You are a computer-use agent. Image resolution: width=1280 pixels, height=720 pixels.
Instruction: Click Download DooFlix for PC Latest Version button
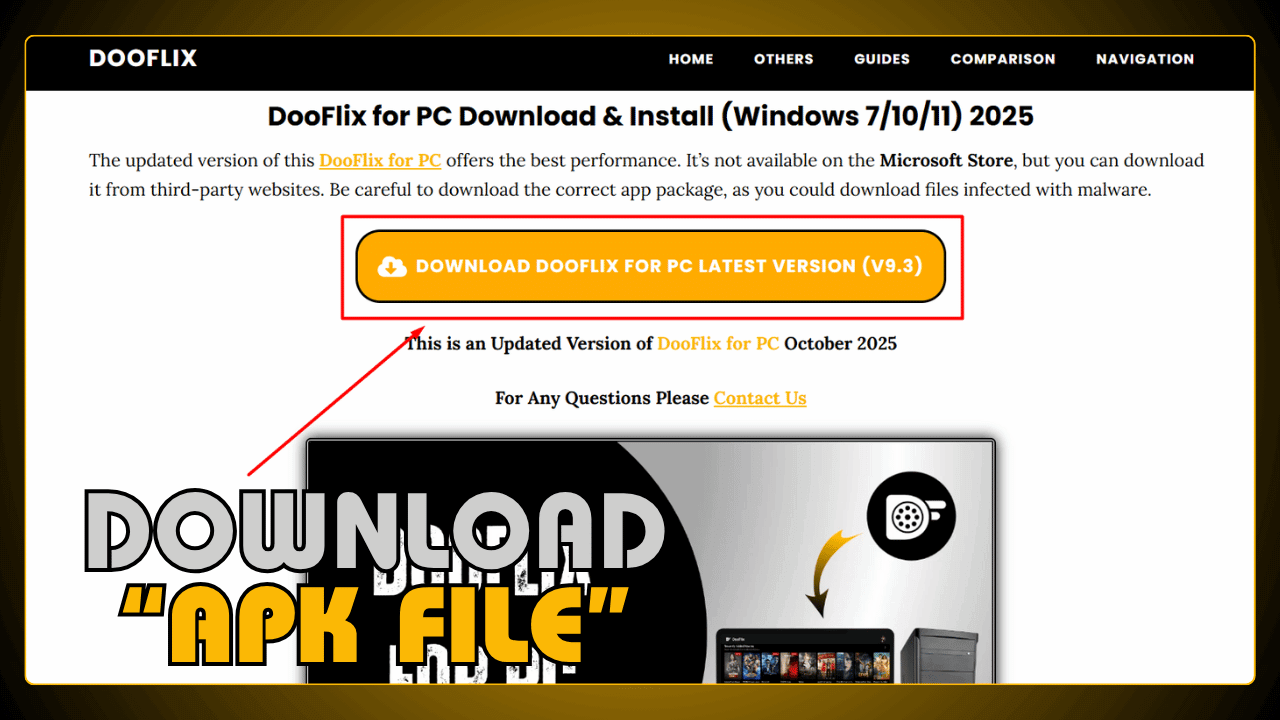click(651, 266)
